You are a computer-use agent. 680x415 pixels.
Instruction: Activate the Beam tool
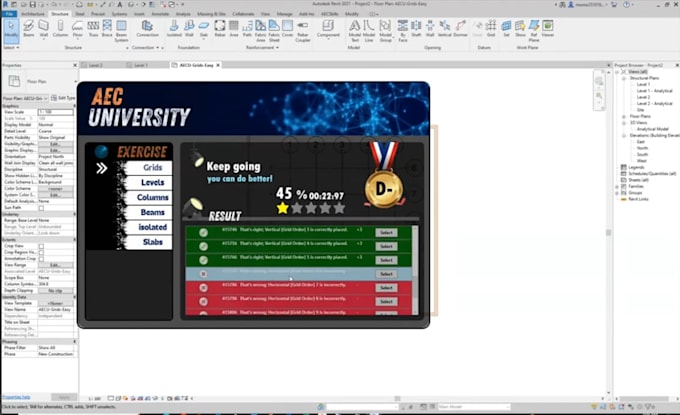29,29
